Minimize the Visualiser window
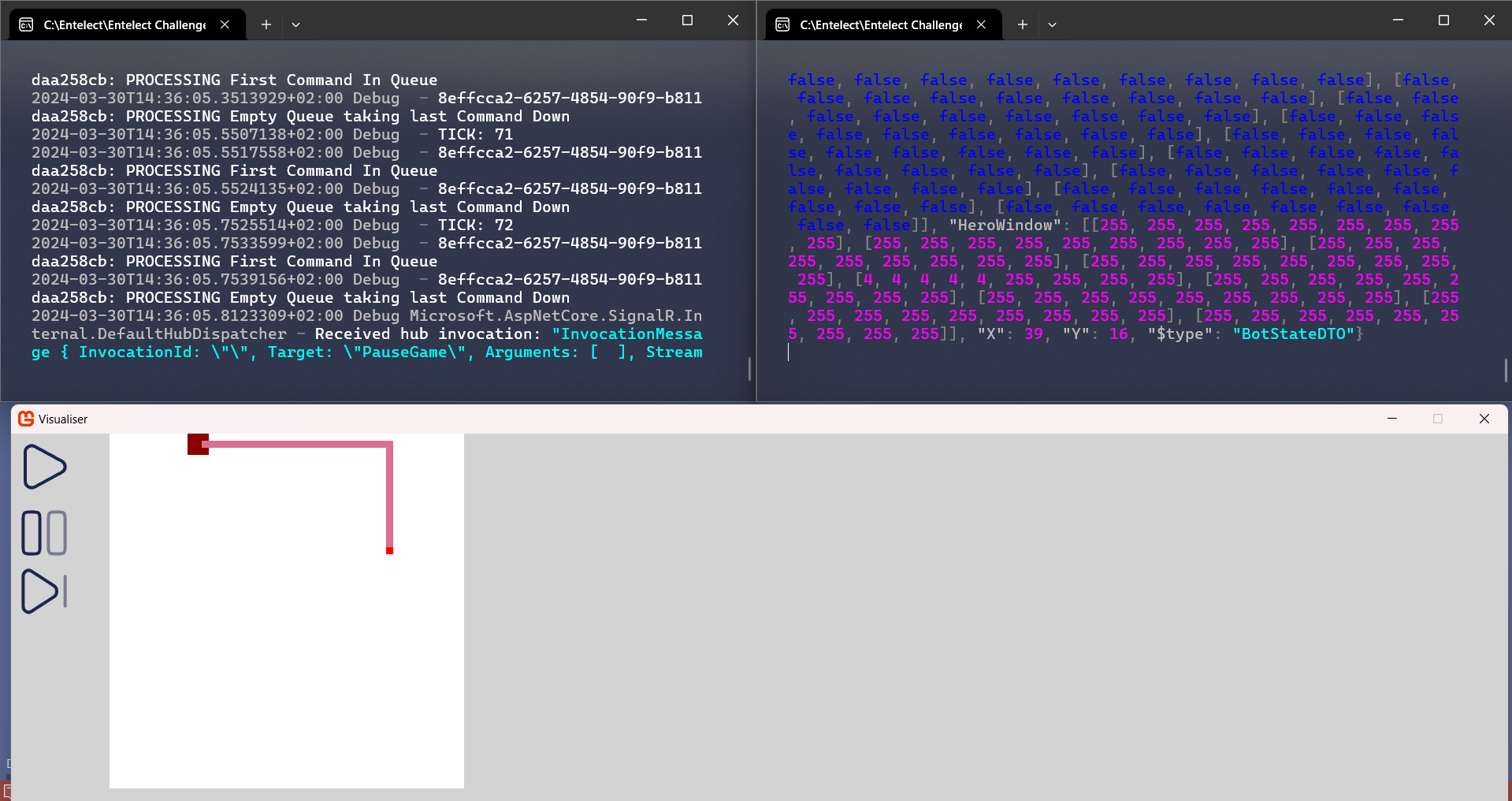Viewport: 1512px width, 801px height. tap(1392, 419)
